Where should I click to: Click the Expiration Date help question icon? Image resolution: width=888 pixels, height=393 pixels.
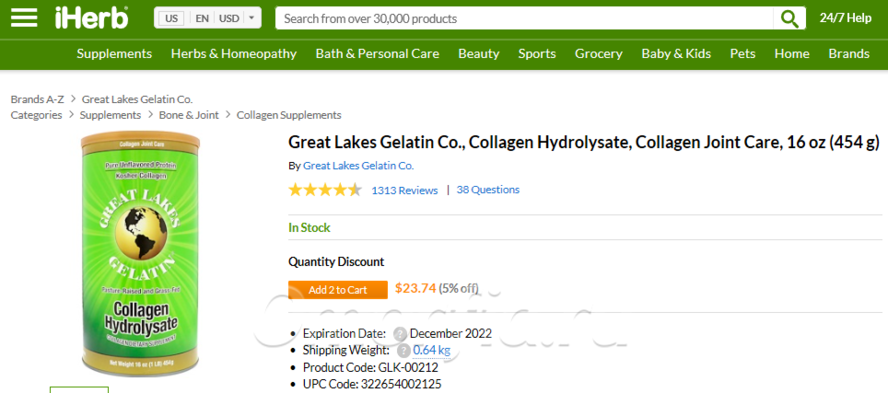coord(400,334)
